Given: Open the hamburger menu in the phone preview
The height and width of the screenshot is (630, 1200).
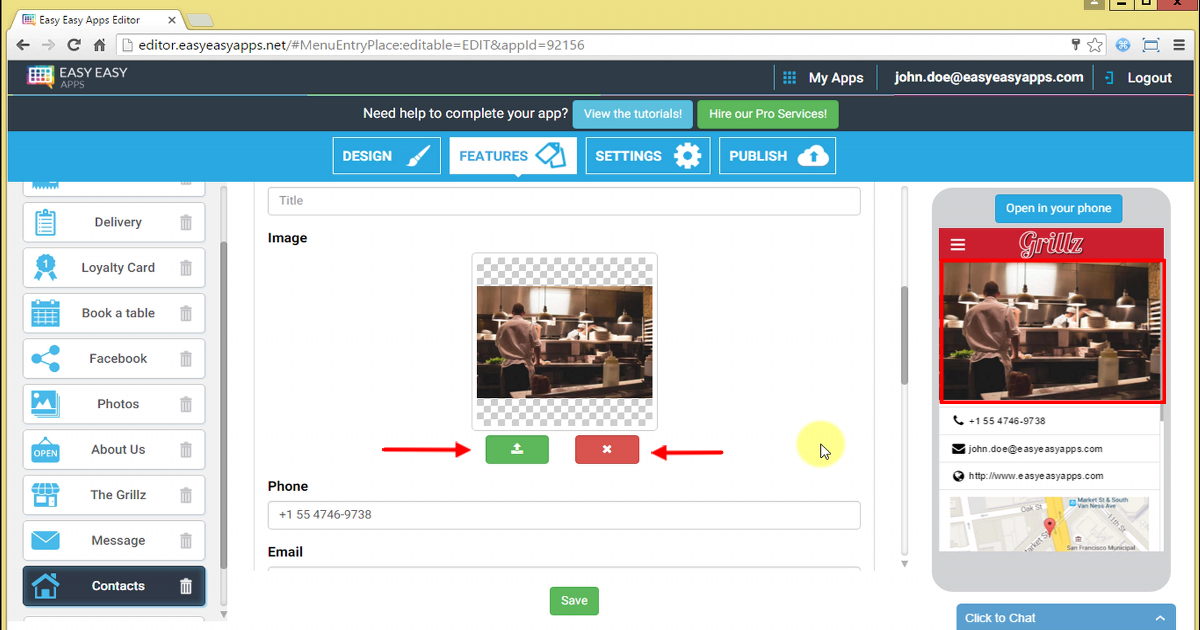Looking at the screenshot, I should pyautogui.click(x=958, y=243).
